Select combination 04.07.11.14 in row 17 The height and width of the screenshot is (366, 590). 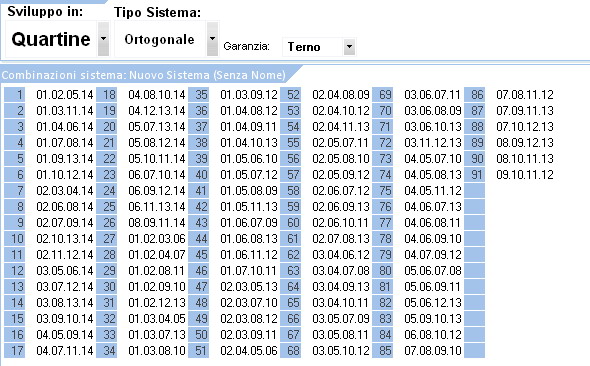click(x=65, y=351)
